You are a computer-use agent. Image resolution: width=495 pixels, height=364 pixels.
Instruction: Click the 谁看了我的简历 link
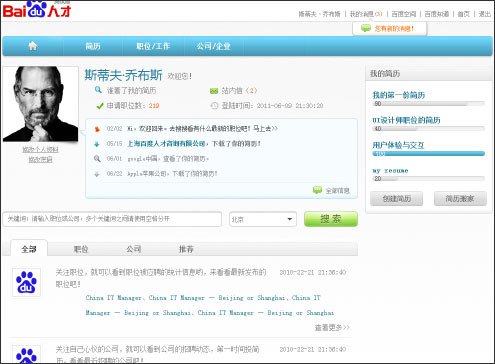131,90
